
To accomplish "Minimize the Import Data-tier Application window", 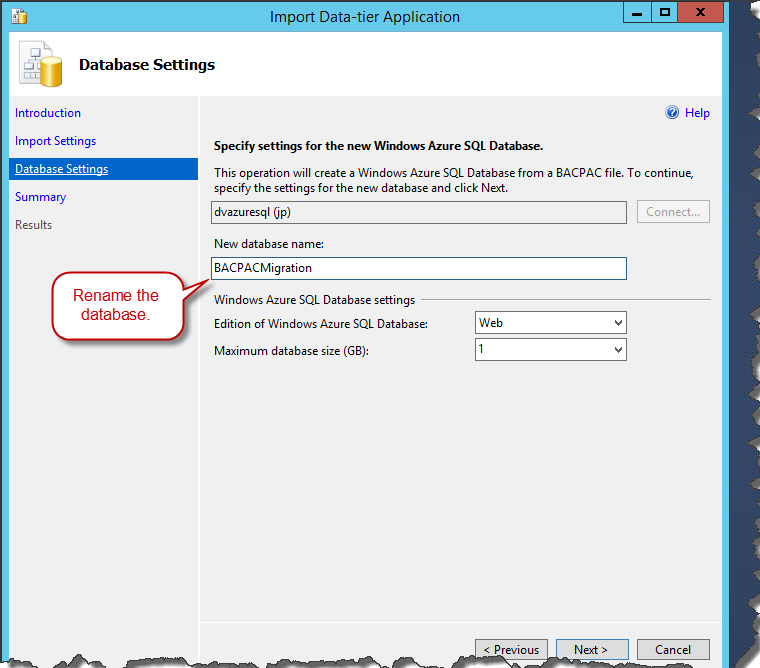I will tap(637, 13).
